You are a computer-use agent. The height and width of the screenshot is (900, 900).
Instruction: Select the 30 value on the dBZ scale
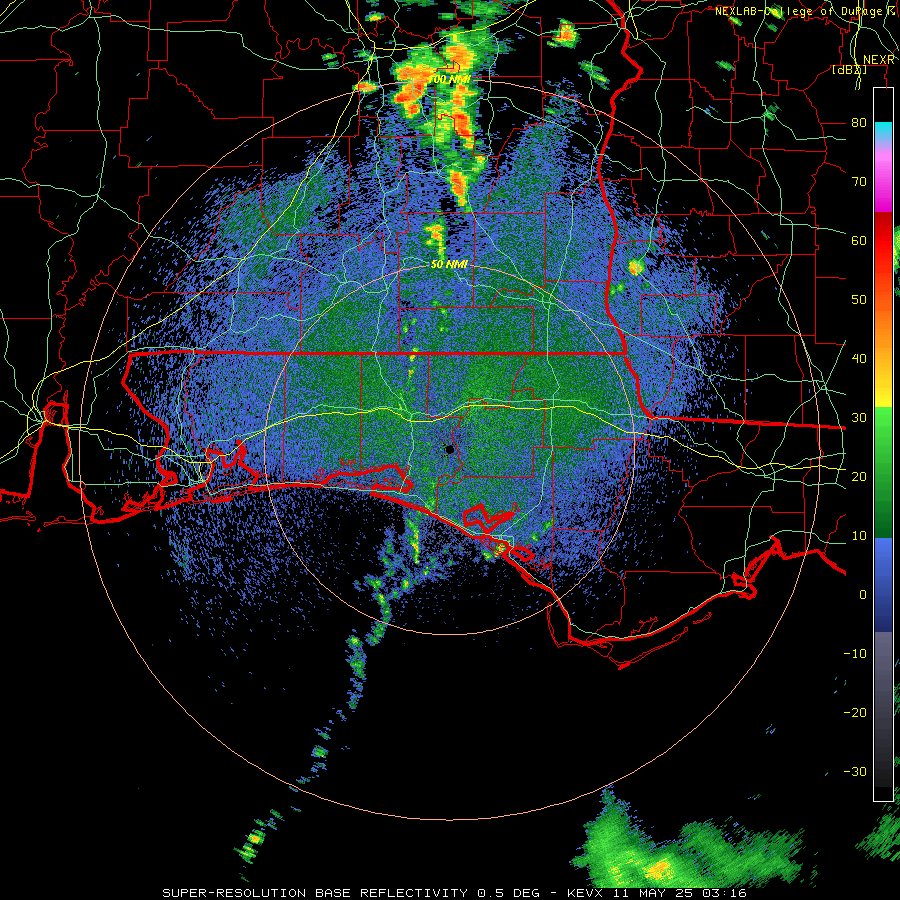point(859,418)
